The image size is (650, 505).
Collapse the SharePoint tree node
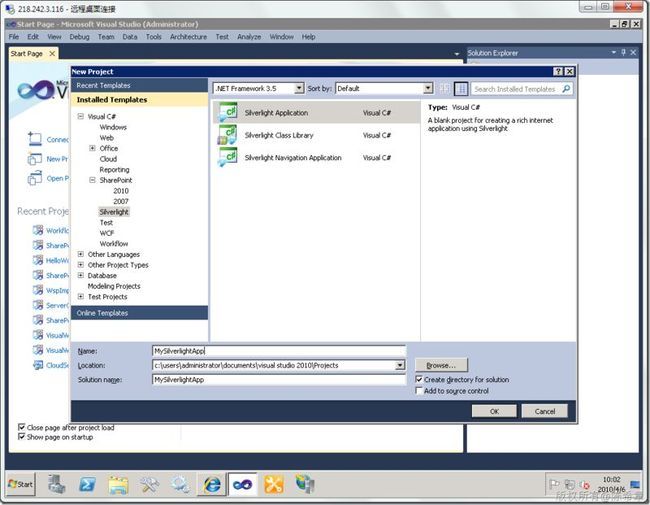click(92, 180)
